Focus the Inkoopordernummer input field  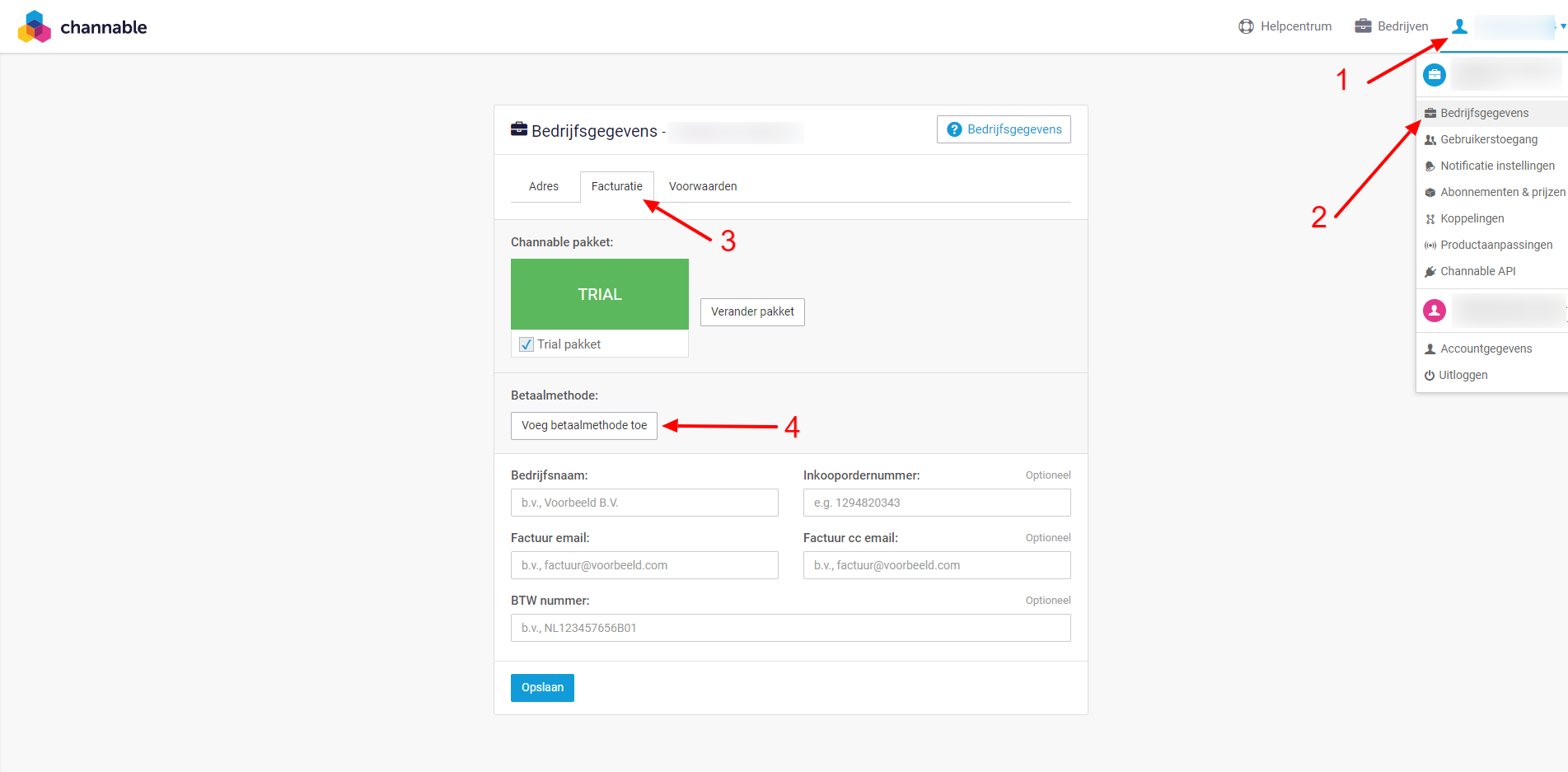937,503
